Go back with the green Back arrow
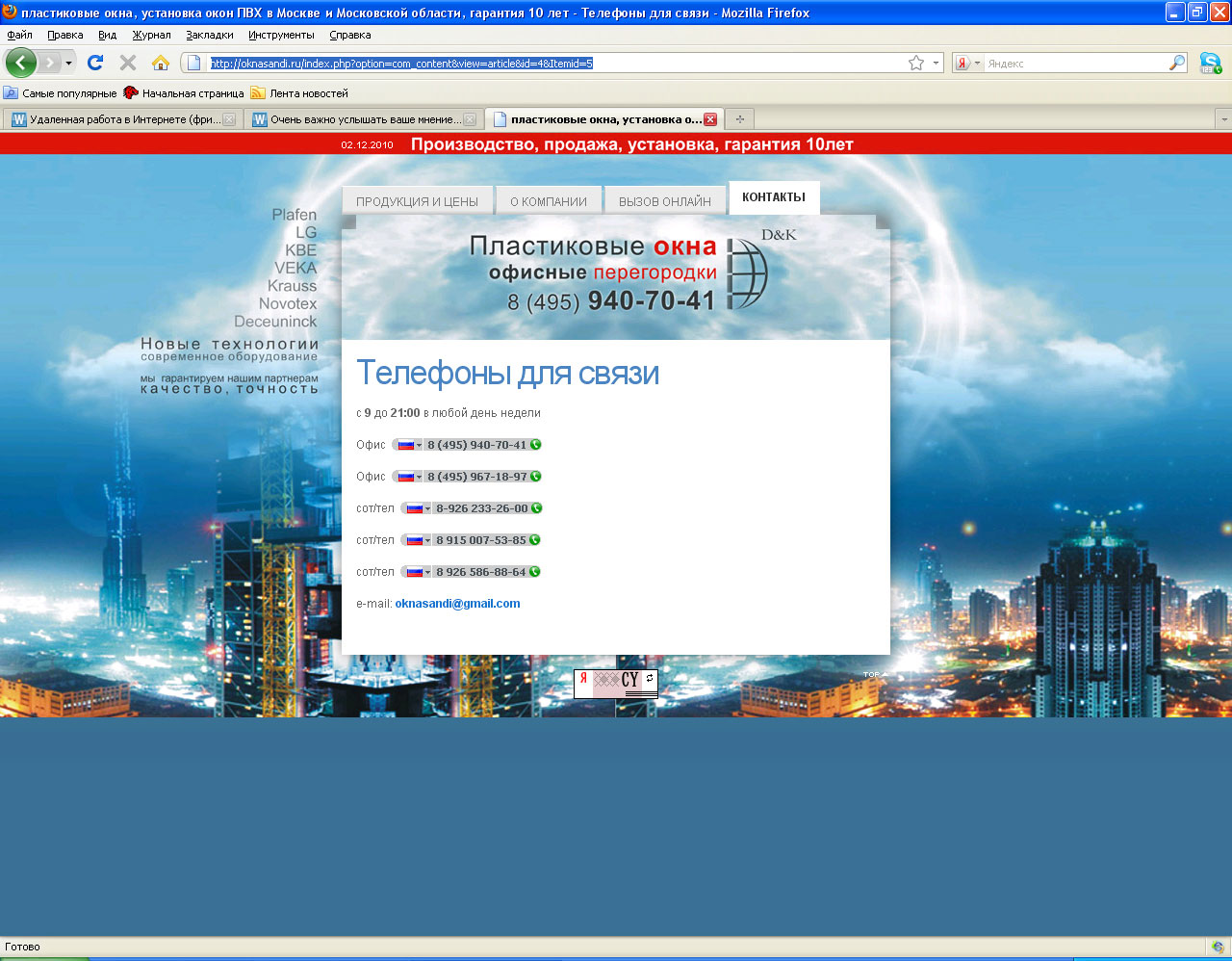Screen dimensions: 1232x961 point(21,63)
